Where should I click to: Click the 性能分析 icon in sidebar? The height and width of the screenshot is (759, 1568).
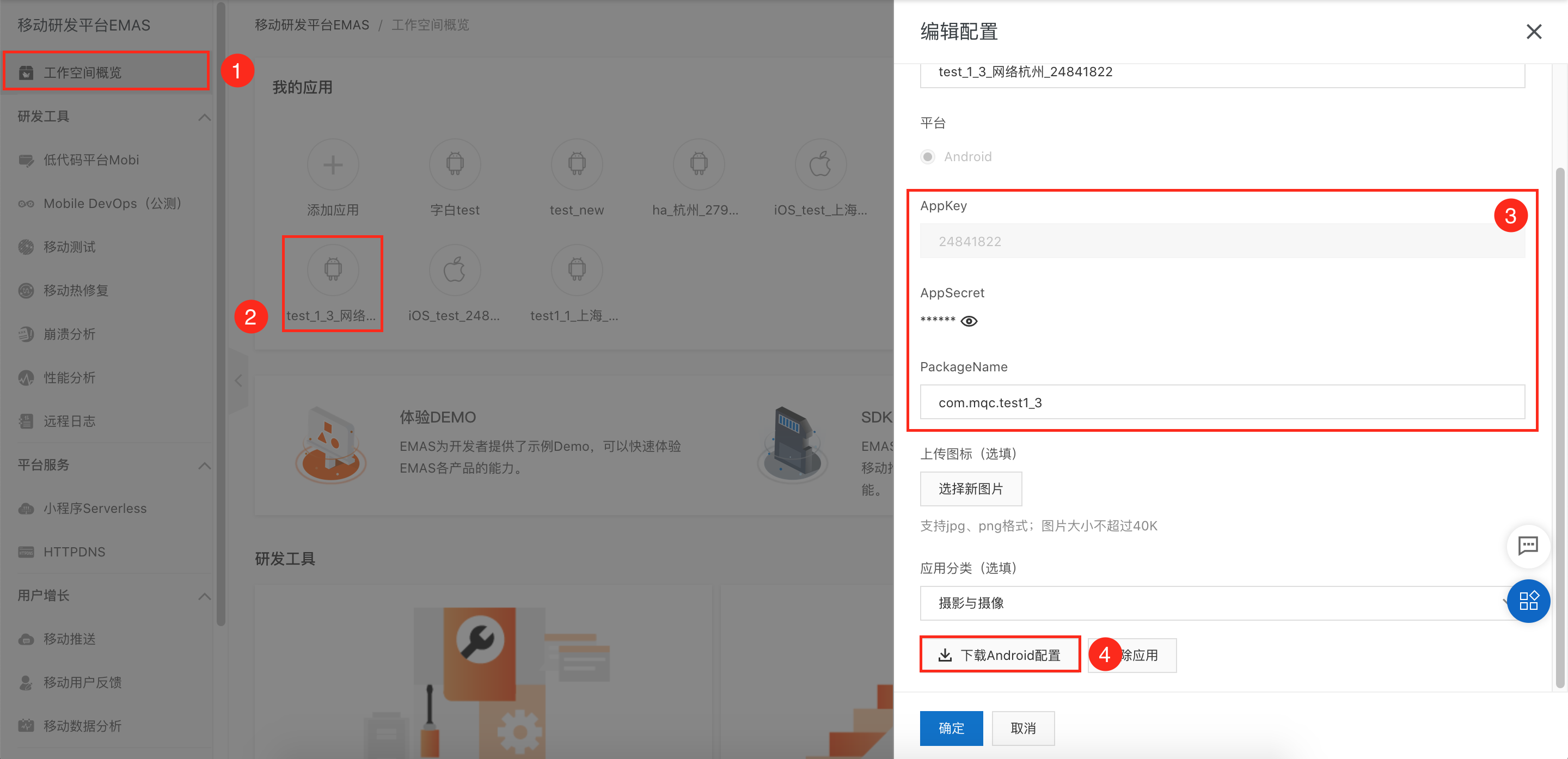click(26, 378)
